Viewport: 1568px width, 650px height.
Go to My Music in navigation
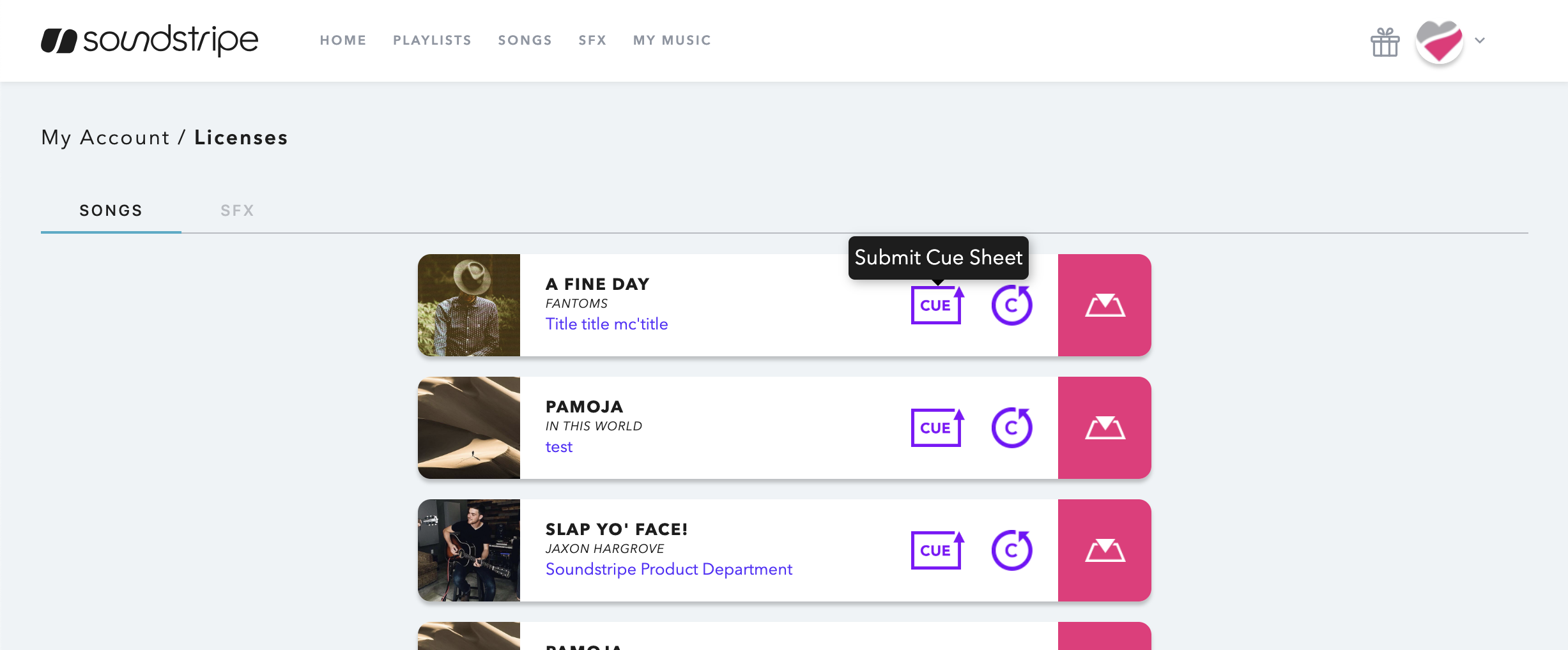tap(672, 40)
